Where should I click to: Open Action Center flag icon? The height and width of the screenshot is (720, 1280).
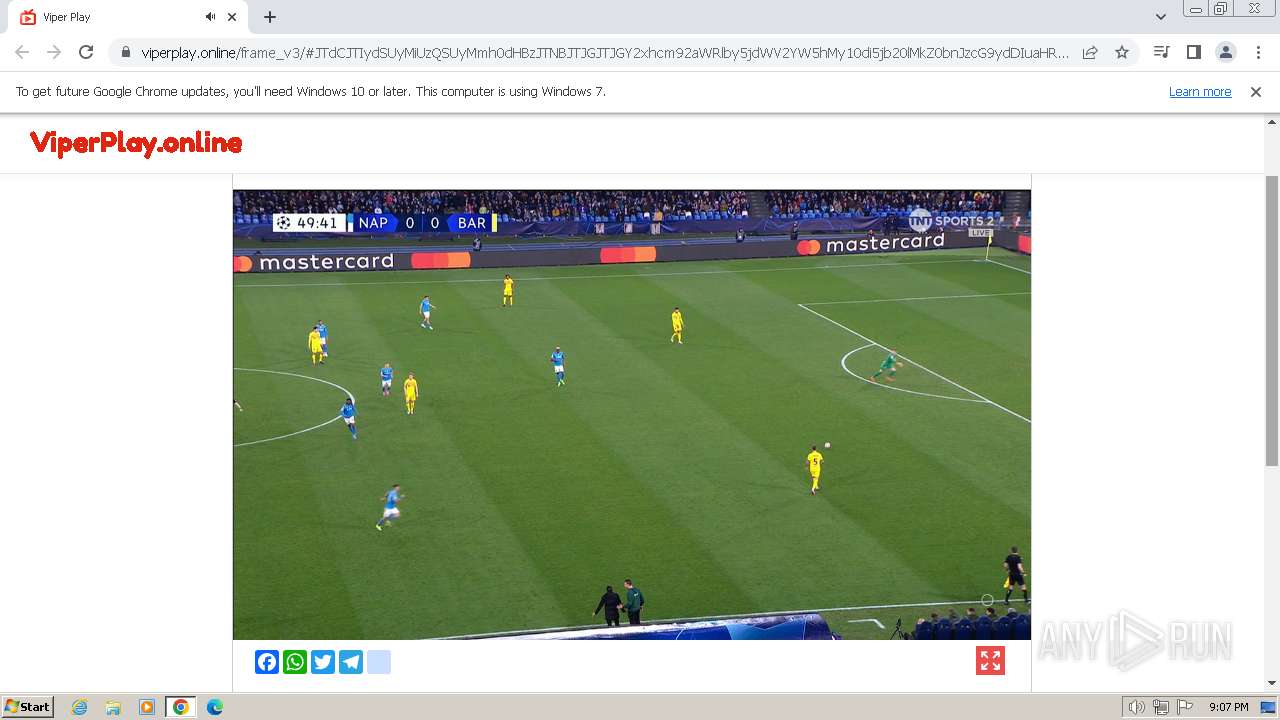click(1185, 707)
